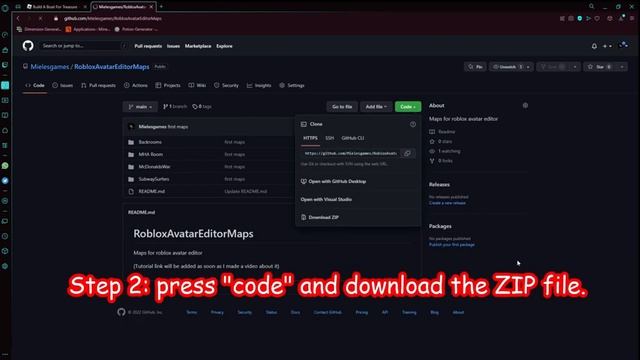Click the heart bookmark icon in the address bar

(597, 18)
